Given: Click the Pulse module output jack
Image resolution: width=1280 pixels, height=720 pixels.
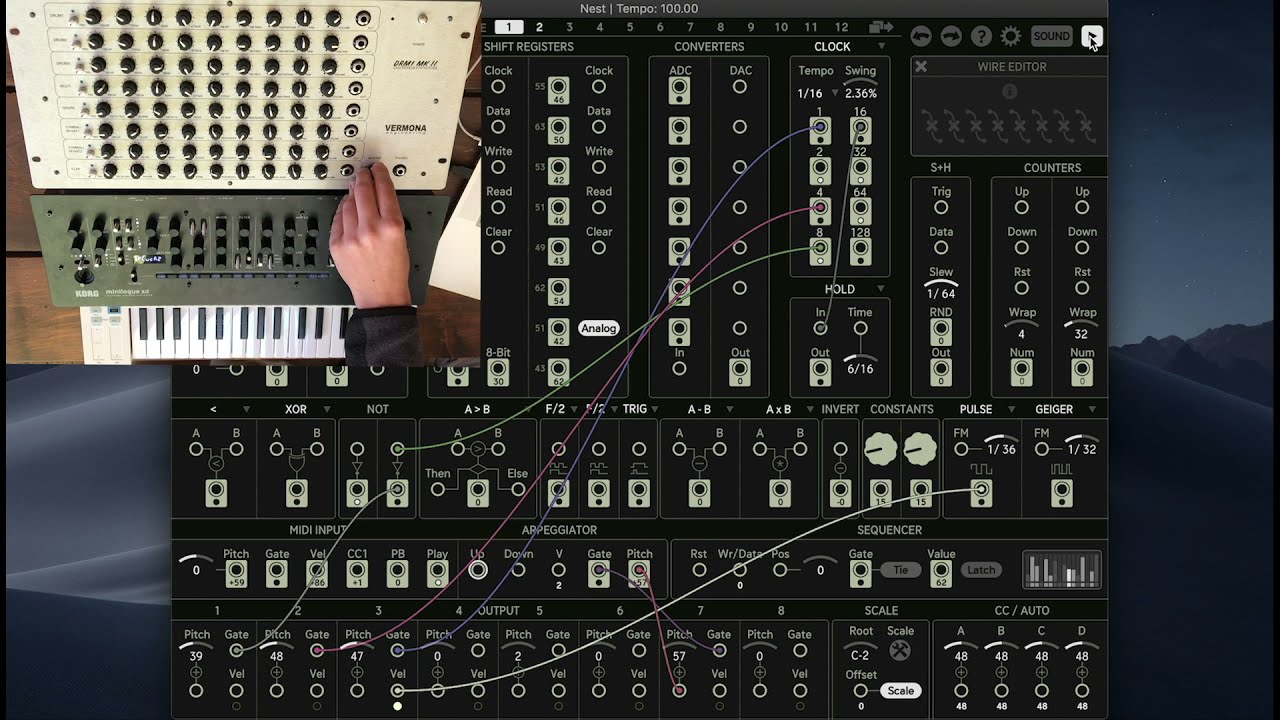Looking at the screenshot, I should click(x=981, y=492).
